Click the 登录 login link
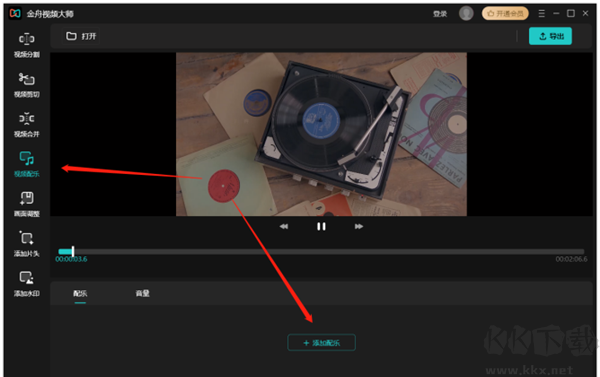 tap(440, 14)
